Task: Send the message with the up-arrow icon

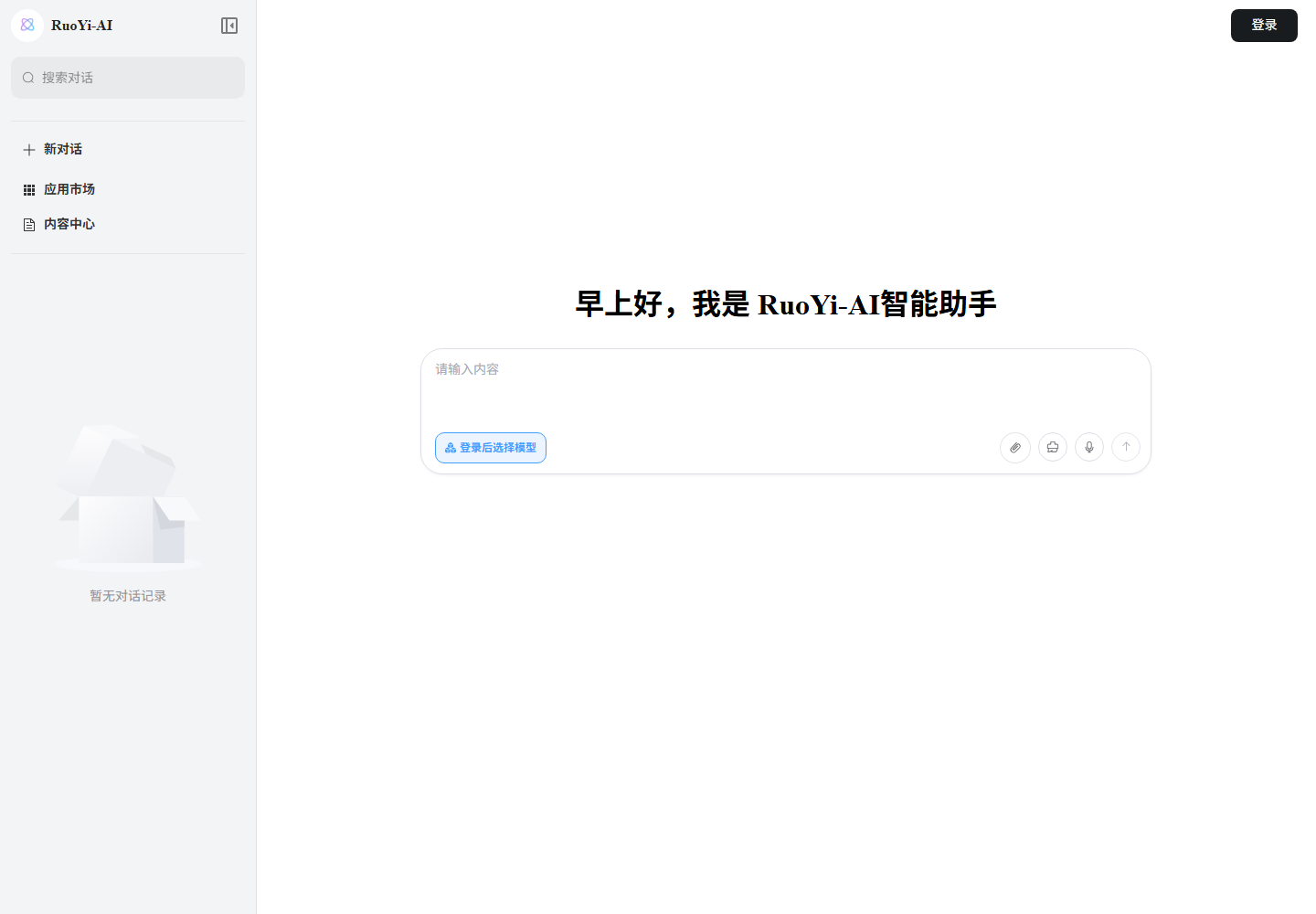Action: (x=1126, y=447)
